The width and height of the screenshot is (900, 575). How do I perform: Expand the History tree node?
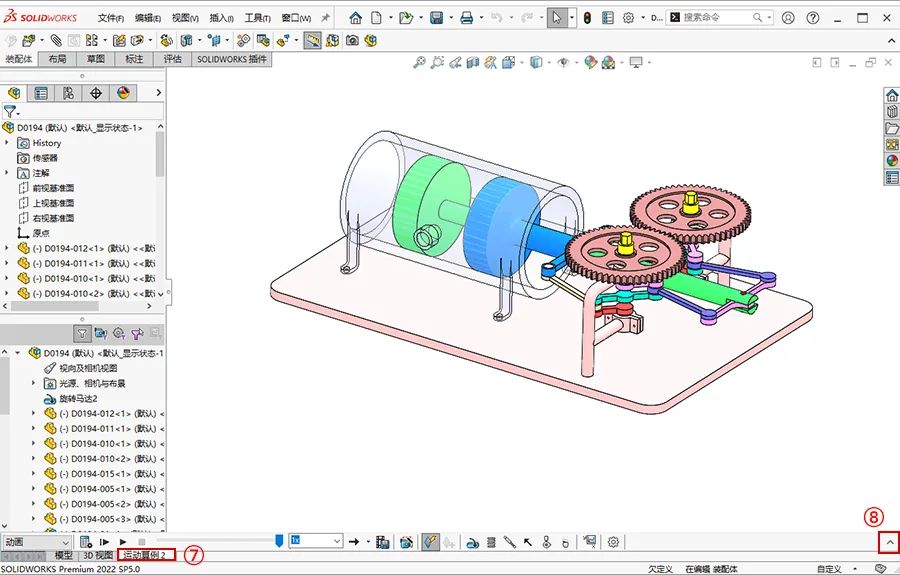7,142
